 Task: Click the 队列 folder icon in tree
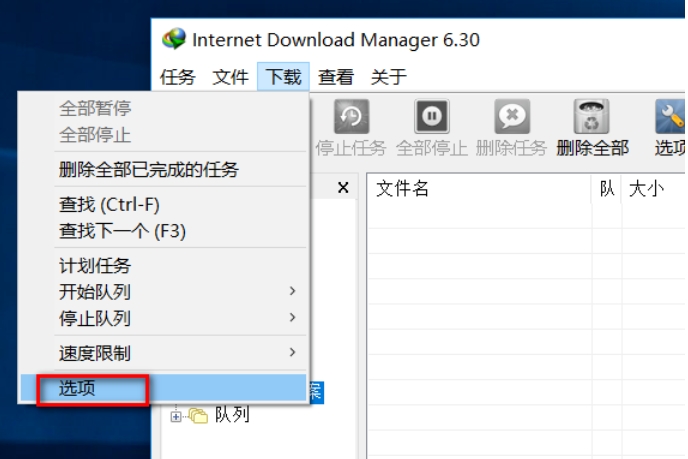click(x=198, y=415)
